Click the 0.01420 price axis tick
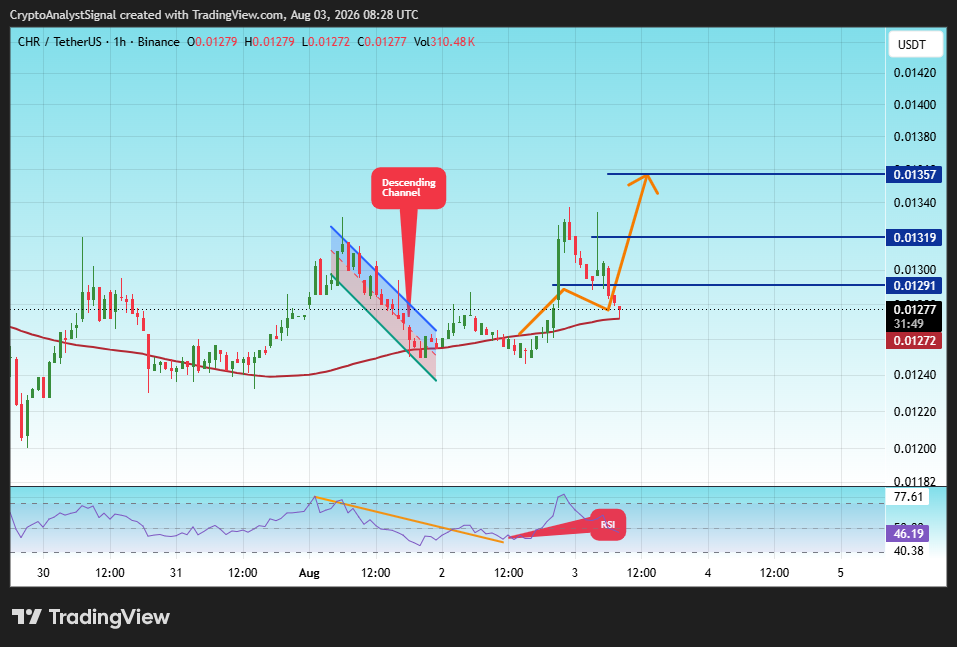The width and height of the screenshot is (957, 647). click(915, 73)
